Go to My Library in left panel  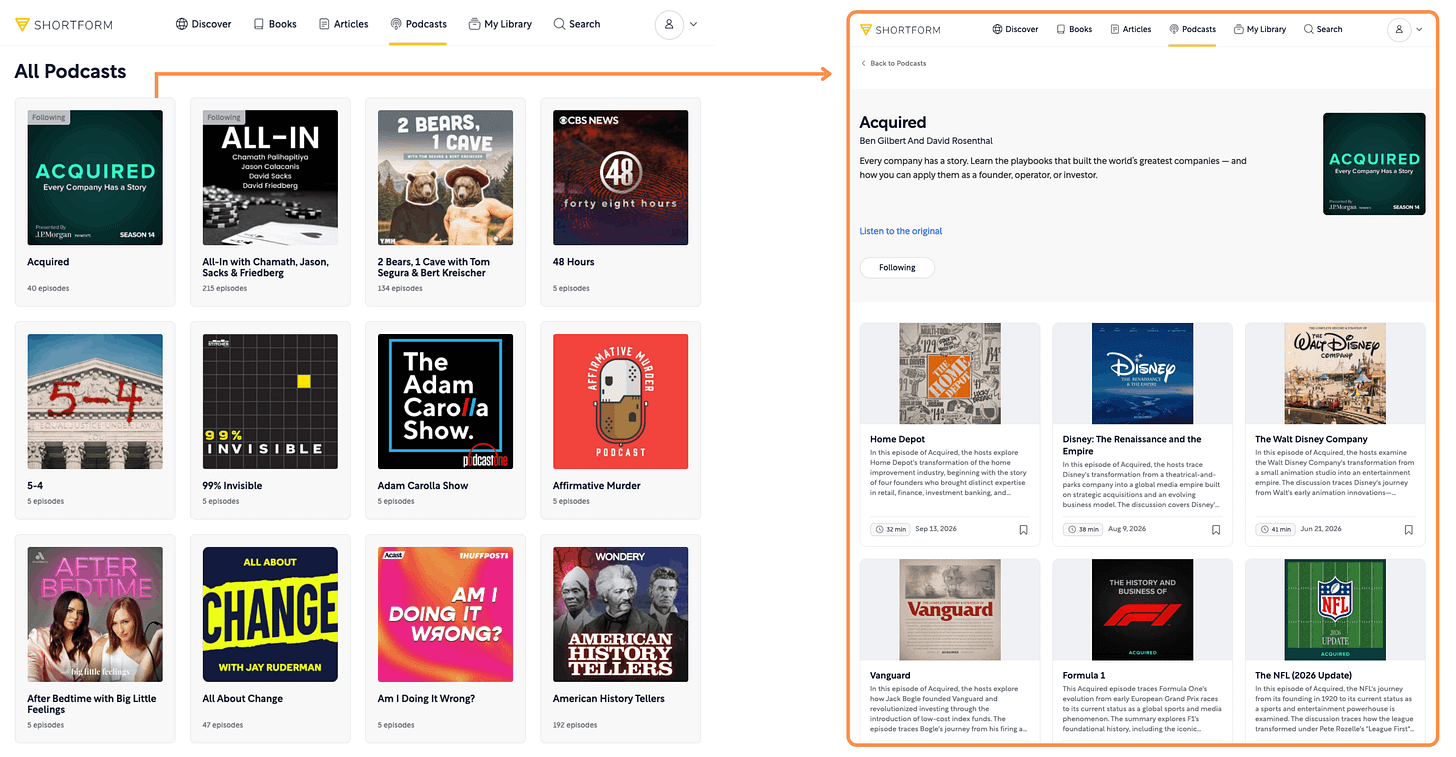[x=500, y=24]
